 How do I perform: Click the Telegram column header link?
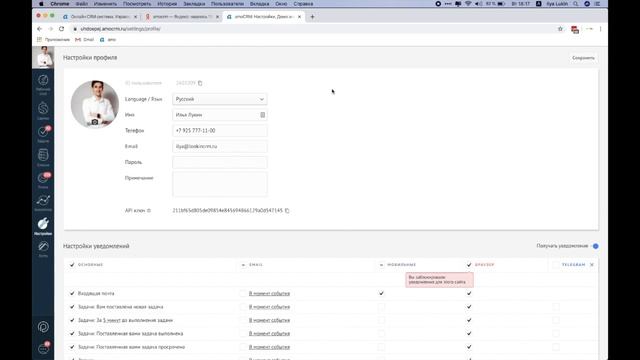coord(573,265)
